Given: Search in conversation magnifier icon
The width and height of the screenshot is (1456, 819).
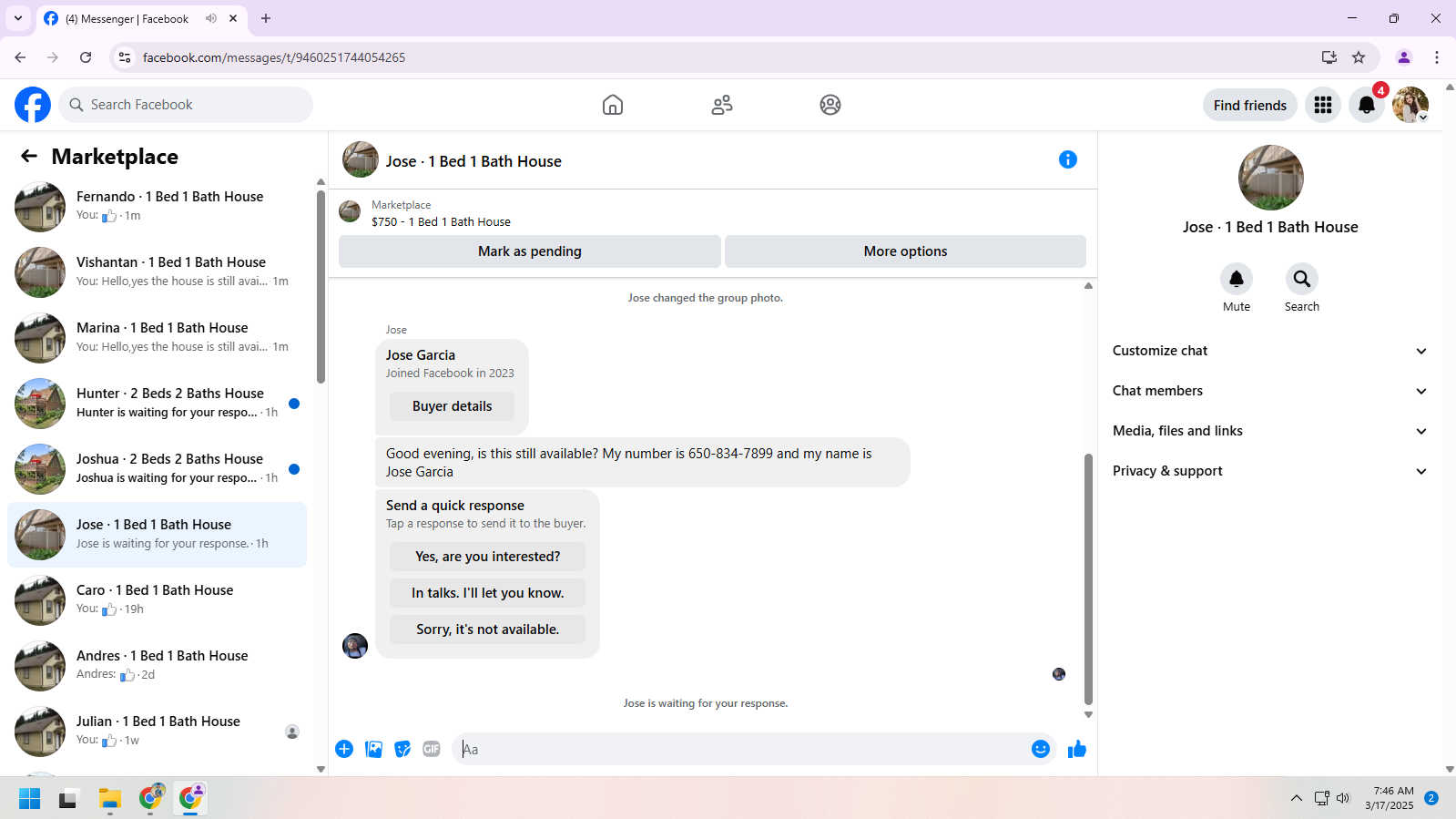Looking at the screenshot, I should [1302, 279].
